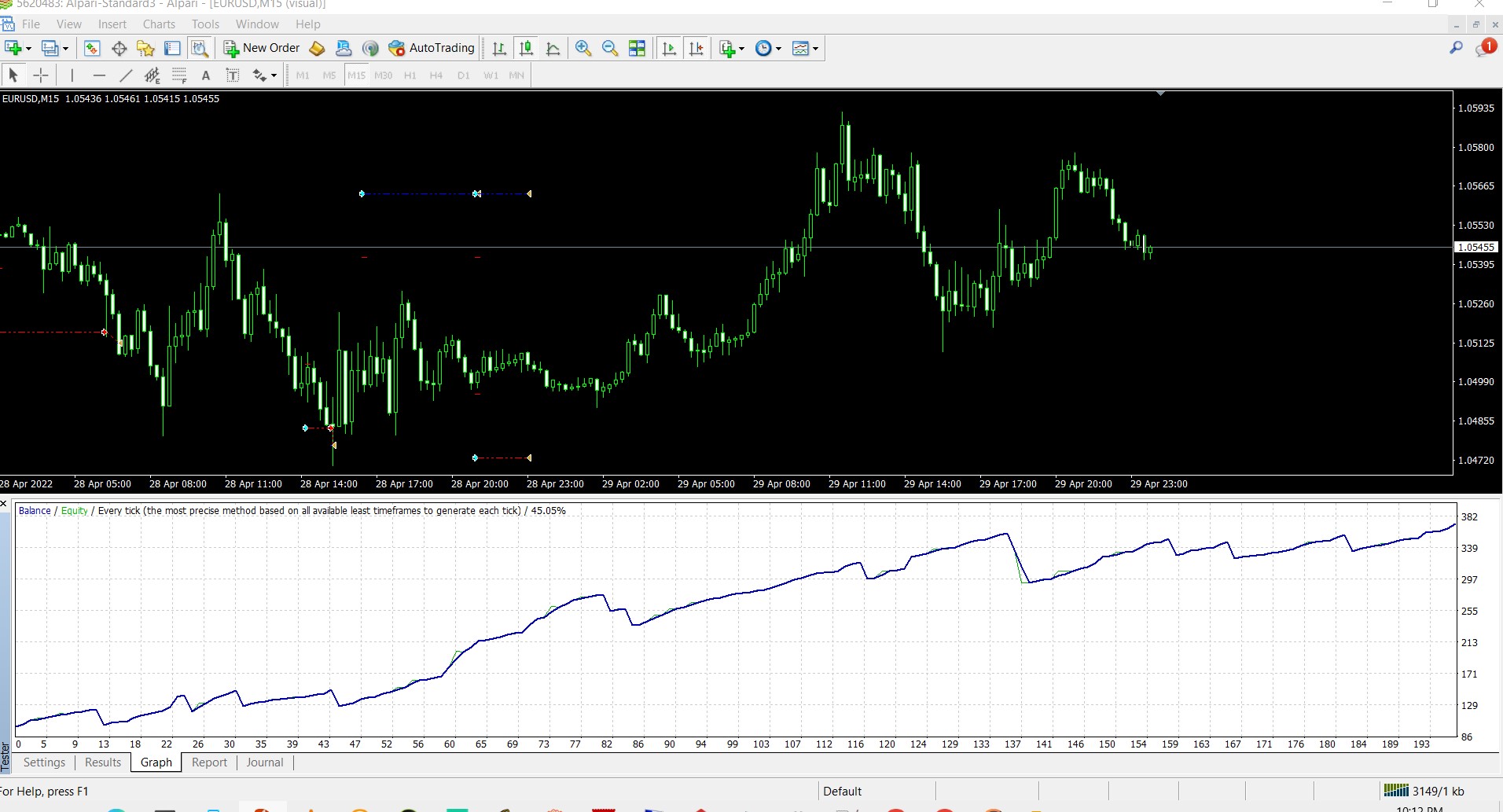Viewport: 1503px width, 812px height.
Task: Click the Arrows objects icon
Action: [259, 75]
